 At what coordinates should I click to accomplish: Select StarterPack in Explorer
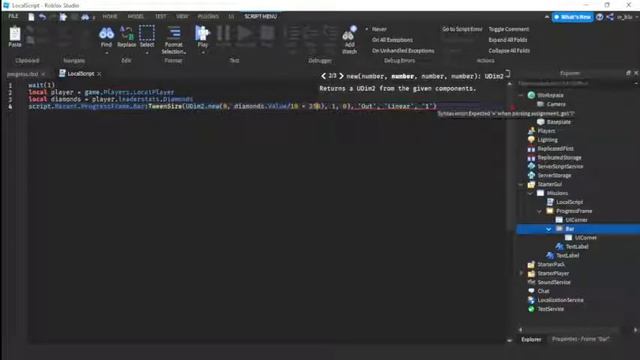551,264
